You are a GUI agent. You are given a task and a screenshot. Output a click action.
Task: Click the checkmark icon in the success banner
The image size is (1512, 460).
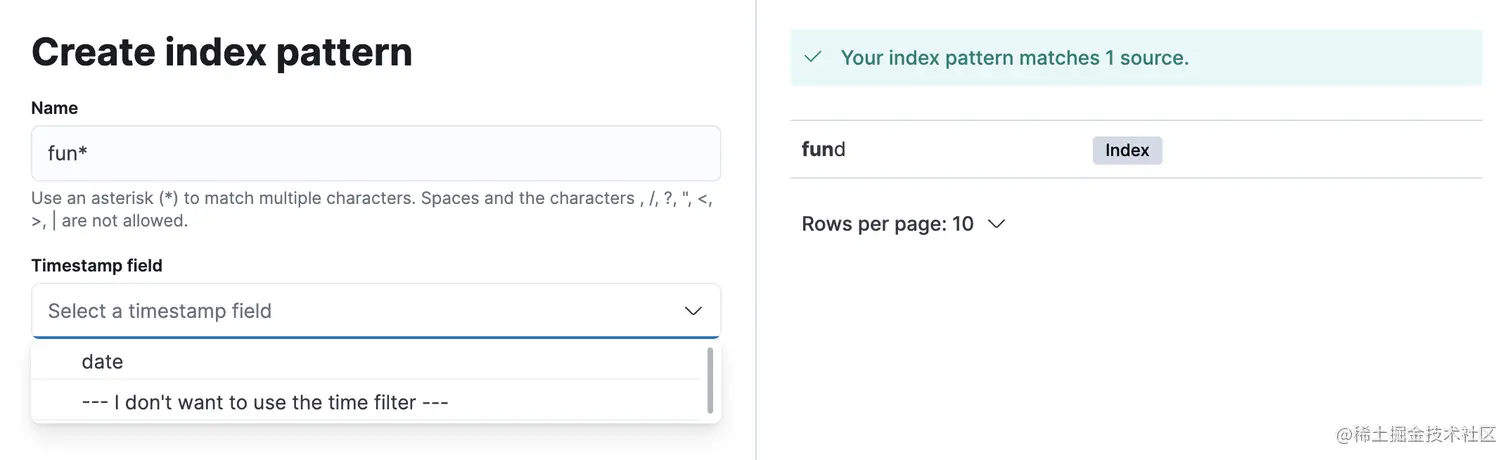pyautogui.click(x=813, y=57)
